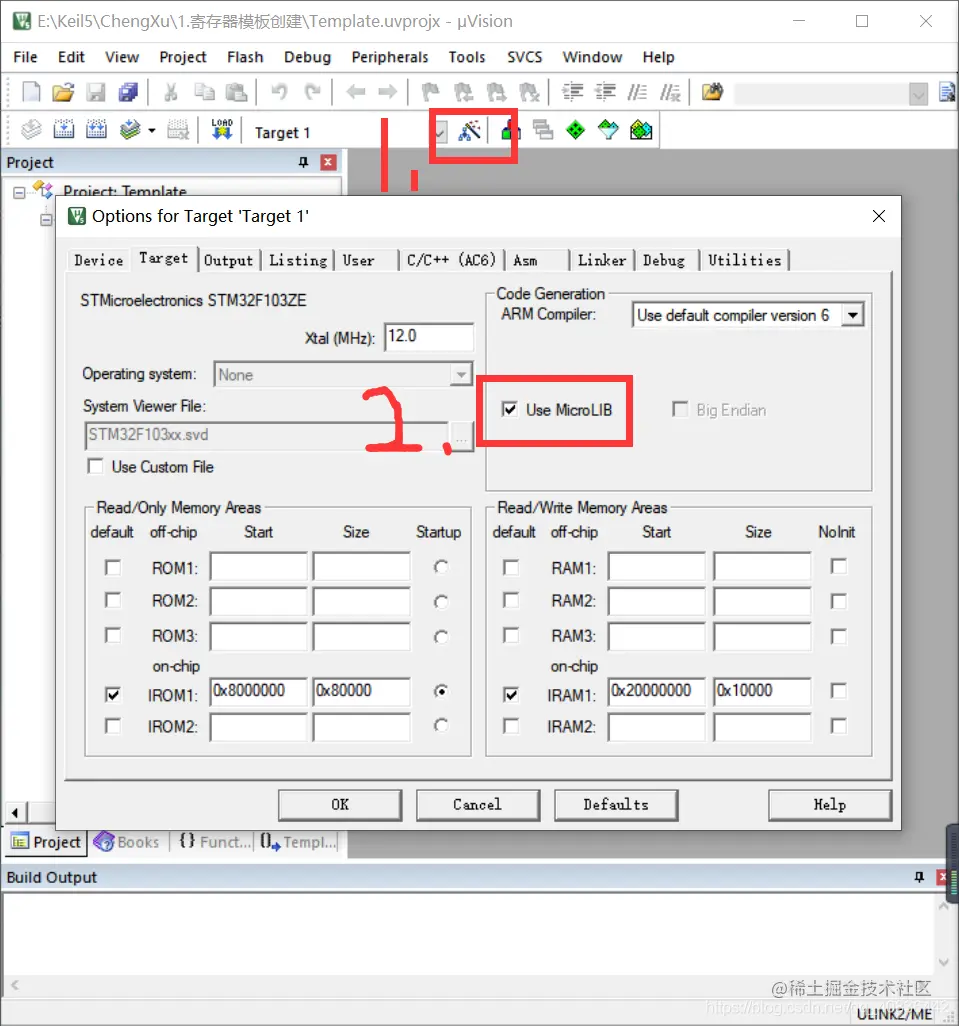Image resolution: width=959 pixels, height=1026 pixels.
Task: Open Pack Installer icon
Action: [641, 130]
